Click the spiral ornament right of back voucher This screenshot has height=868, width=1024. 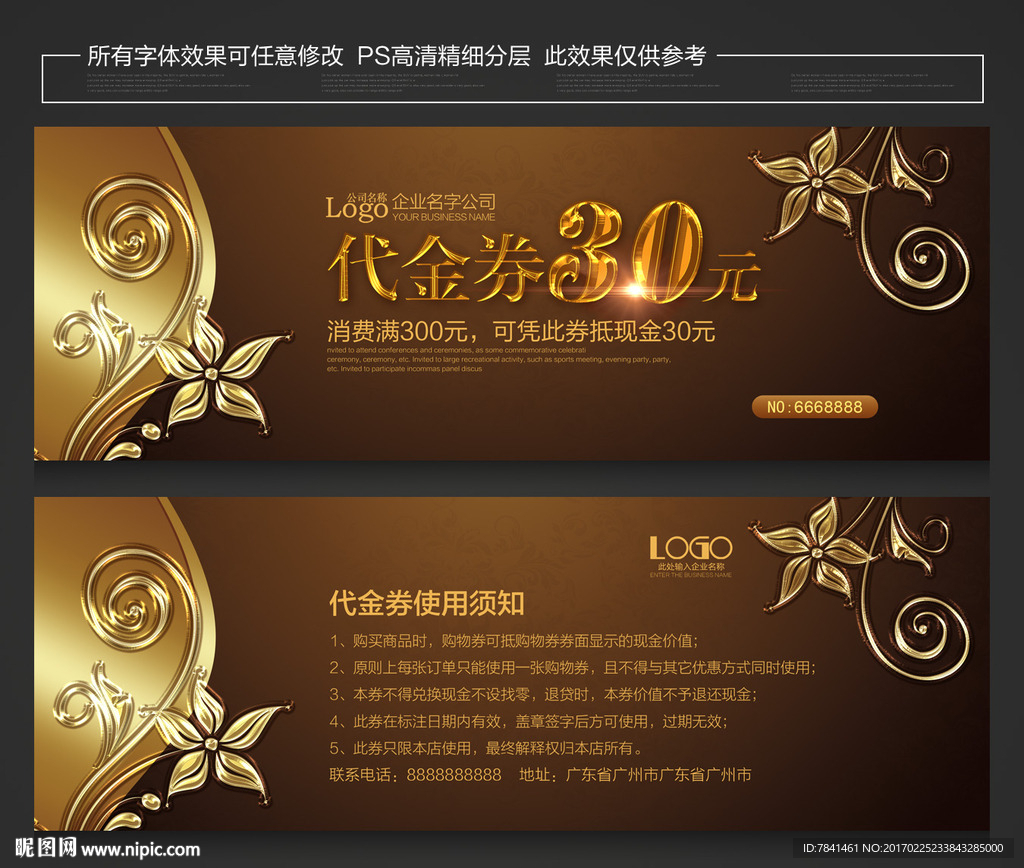tap(922, 626)
